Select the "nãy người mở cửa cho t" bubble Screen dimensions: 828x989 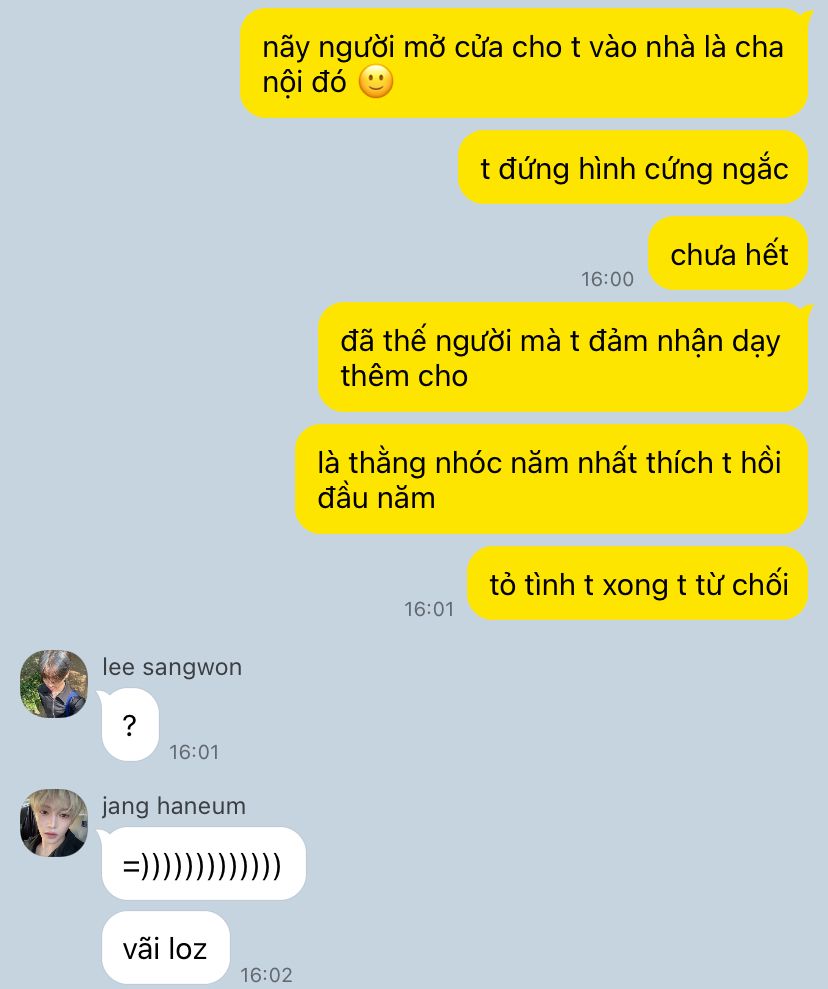pyautogui.click(x=525, y=63)
